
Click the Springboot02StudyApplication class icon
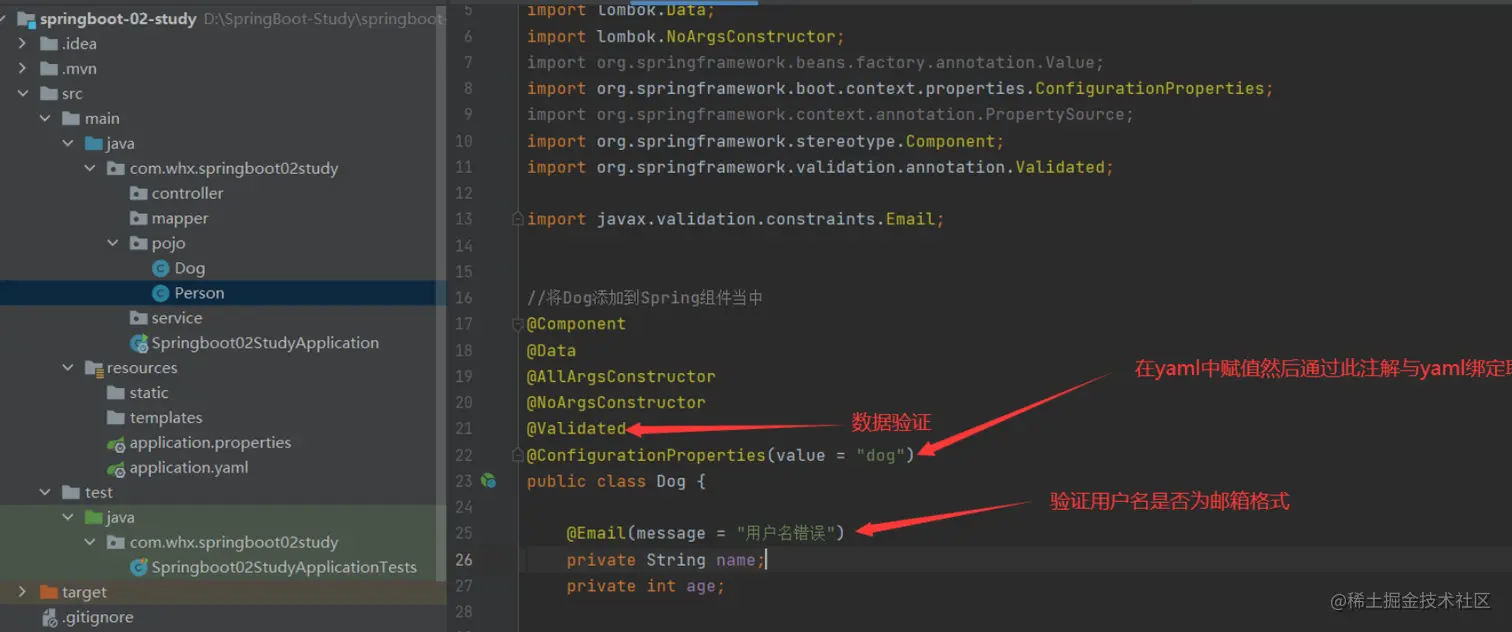(x=139, y=343)
